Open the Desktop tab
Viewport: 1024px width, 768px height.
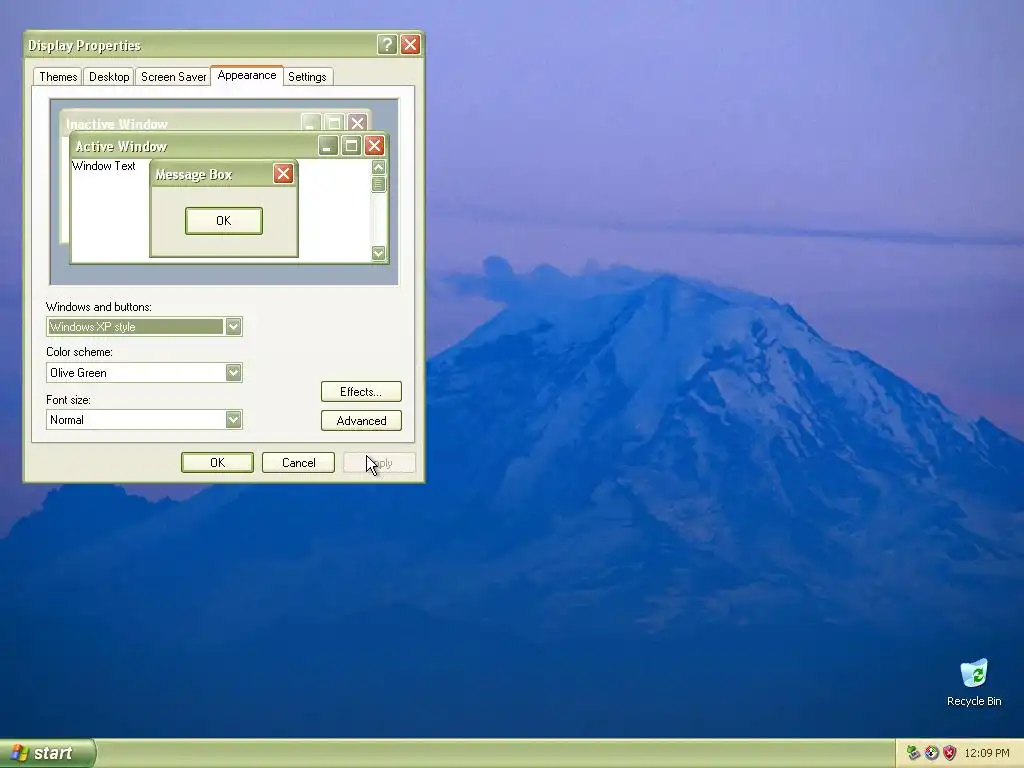(x=108, y=76)
